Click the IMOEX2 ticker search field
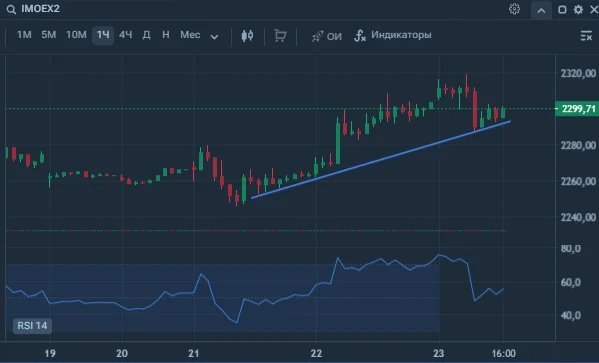Screen dimensions: 599x363 point(40,9)
